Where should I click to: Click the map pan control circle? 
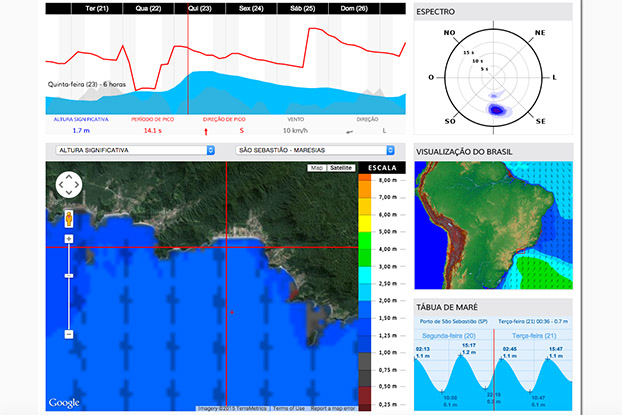pos(69,184)
